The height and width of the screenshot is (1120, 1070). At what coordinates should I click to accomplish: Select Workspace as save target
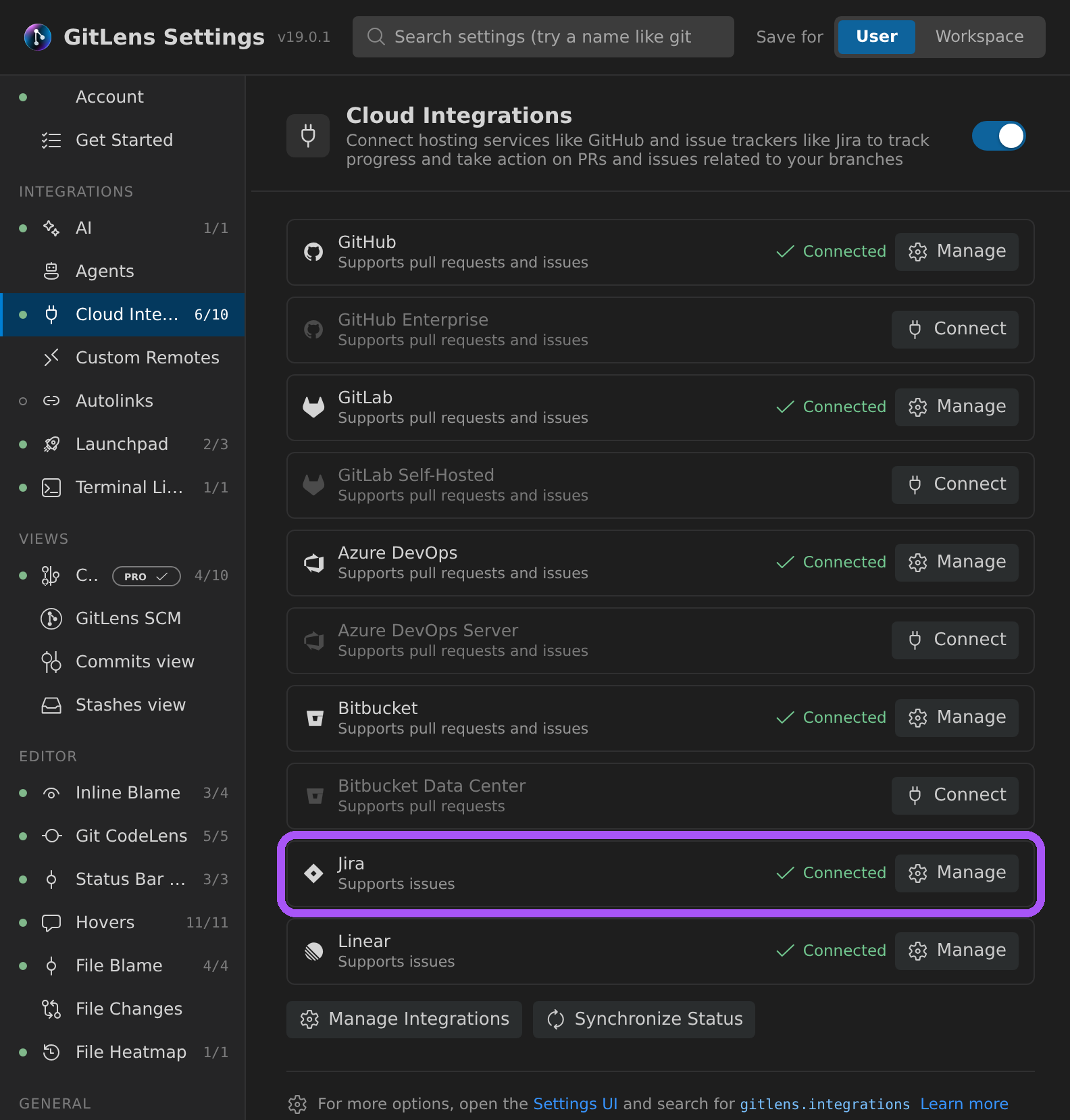979,36
